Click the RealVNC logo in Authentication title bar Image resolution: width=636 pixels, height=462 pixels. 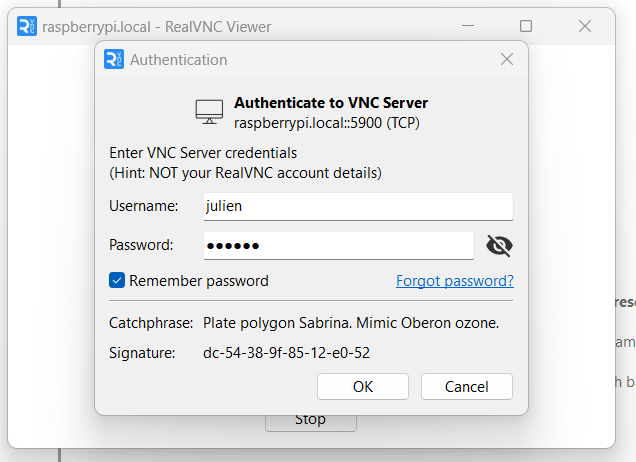114,59
